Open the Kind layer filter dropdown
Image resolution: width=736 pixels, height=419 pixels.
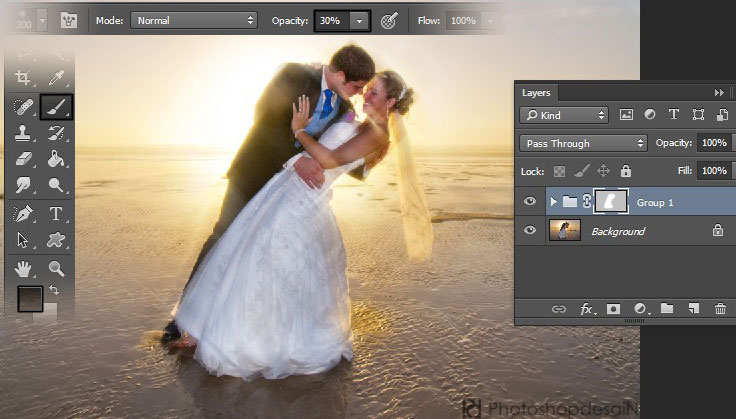click(564, 115)
